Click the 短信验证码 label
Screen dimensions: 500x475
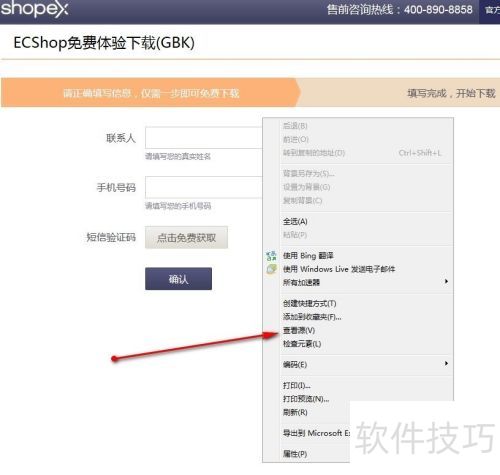tap(111, 237)
